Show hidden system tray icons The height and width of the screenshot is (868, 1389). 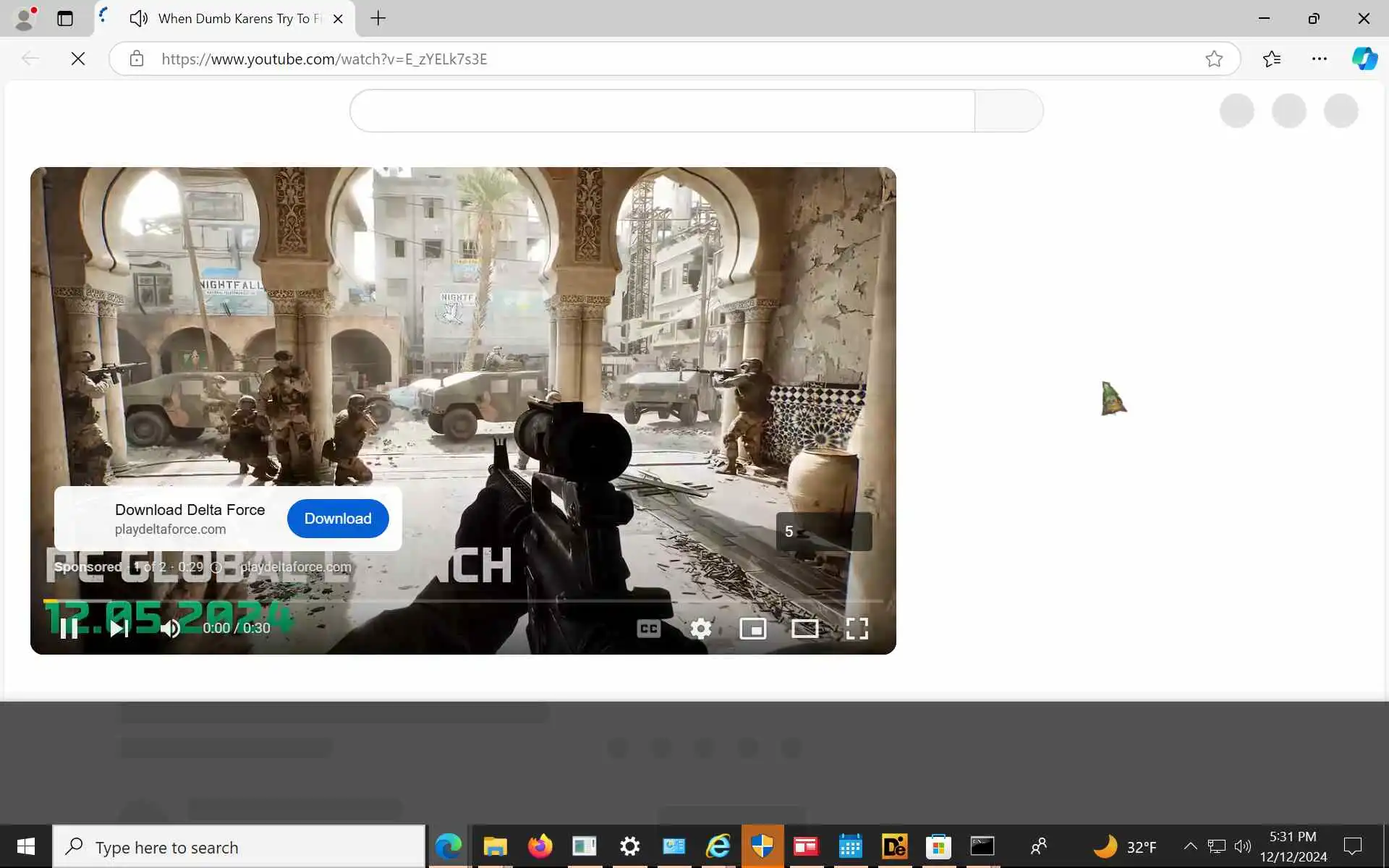1189,846
